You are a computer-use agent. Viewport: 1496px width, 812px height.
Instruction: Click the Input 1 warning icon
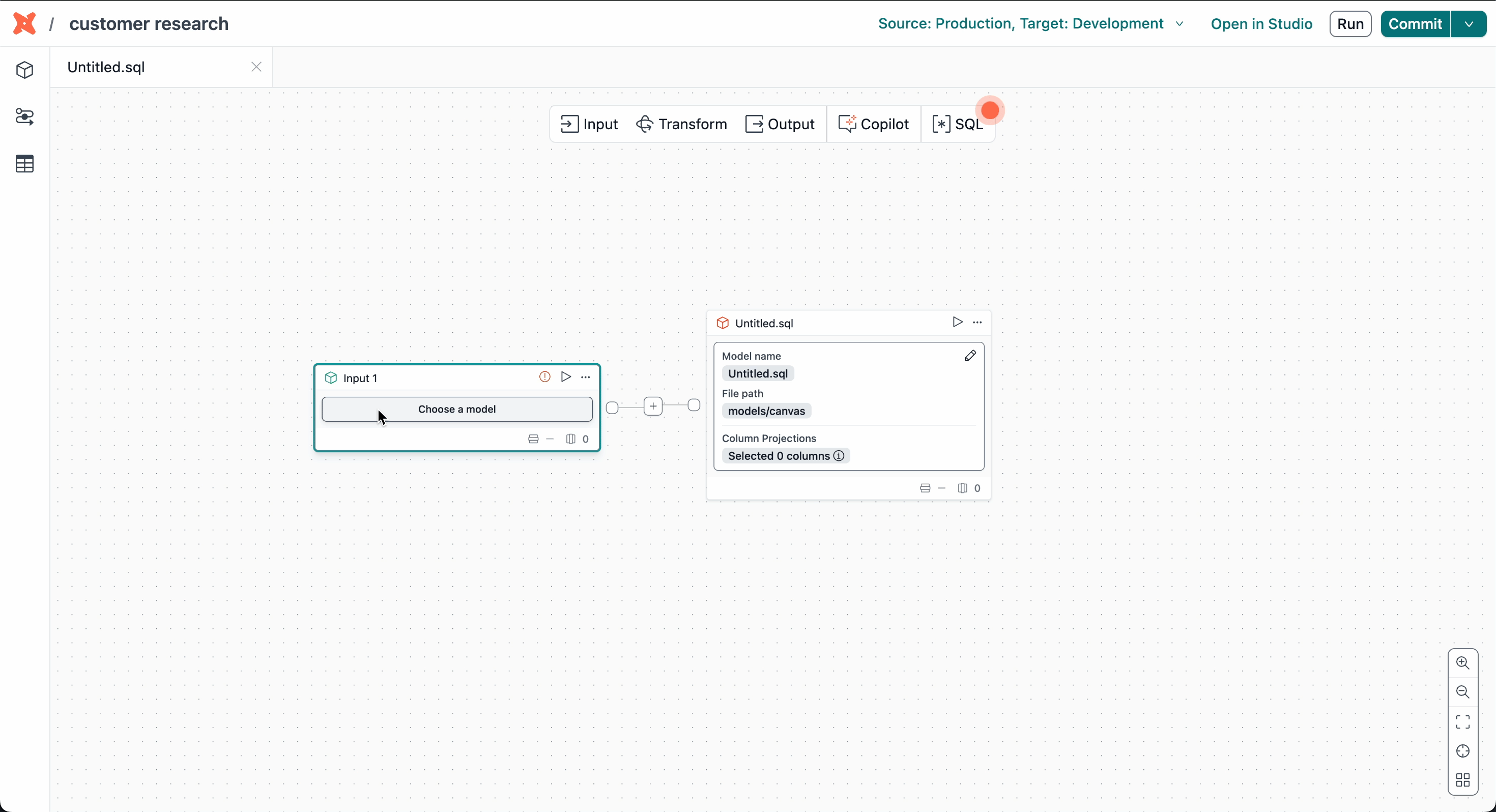pos(544,377)
